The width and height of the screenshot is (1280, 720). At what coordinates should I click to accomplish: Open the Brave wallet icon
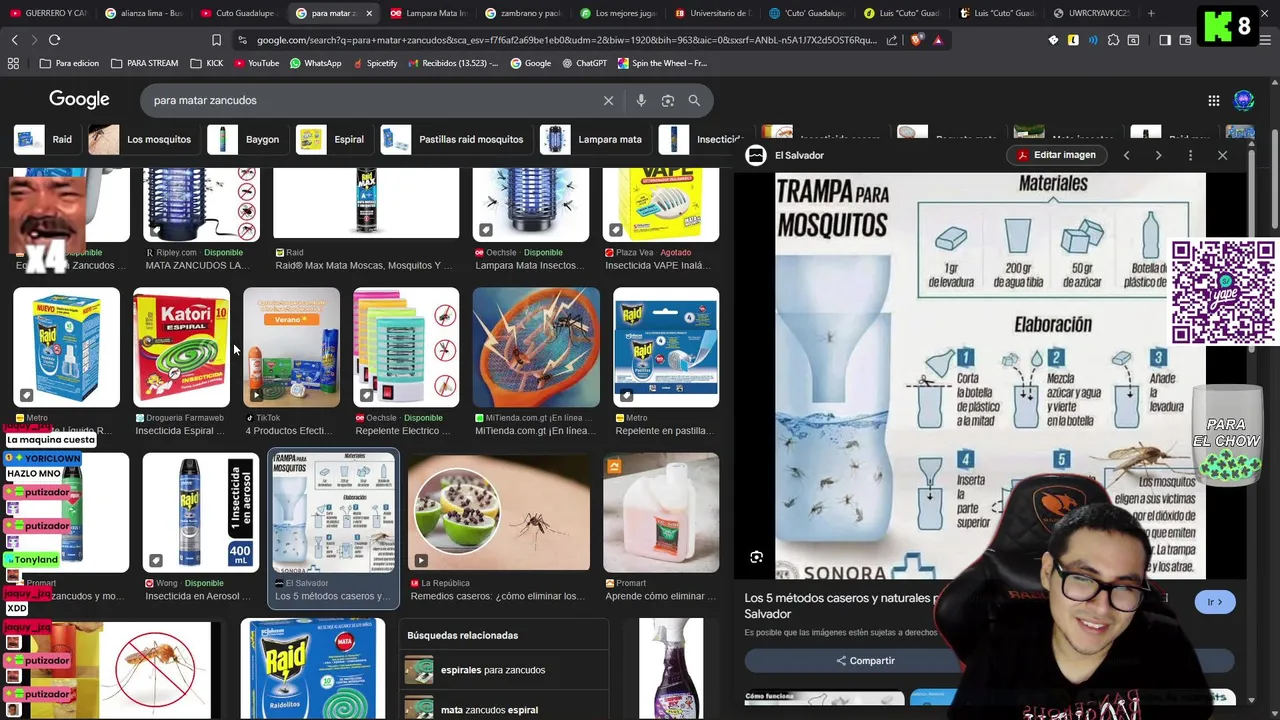click(x=1185, y=40)
